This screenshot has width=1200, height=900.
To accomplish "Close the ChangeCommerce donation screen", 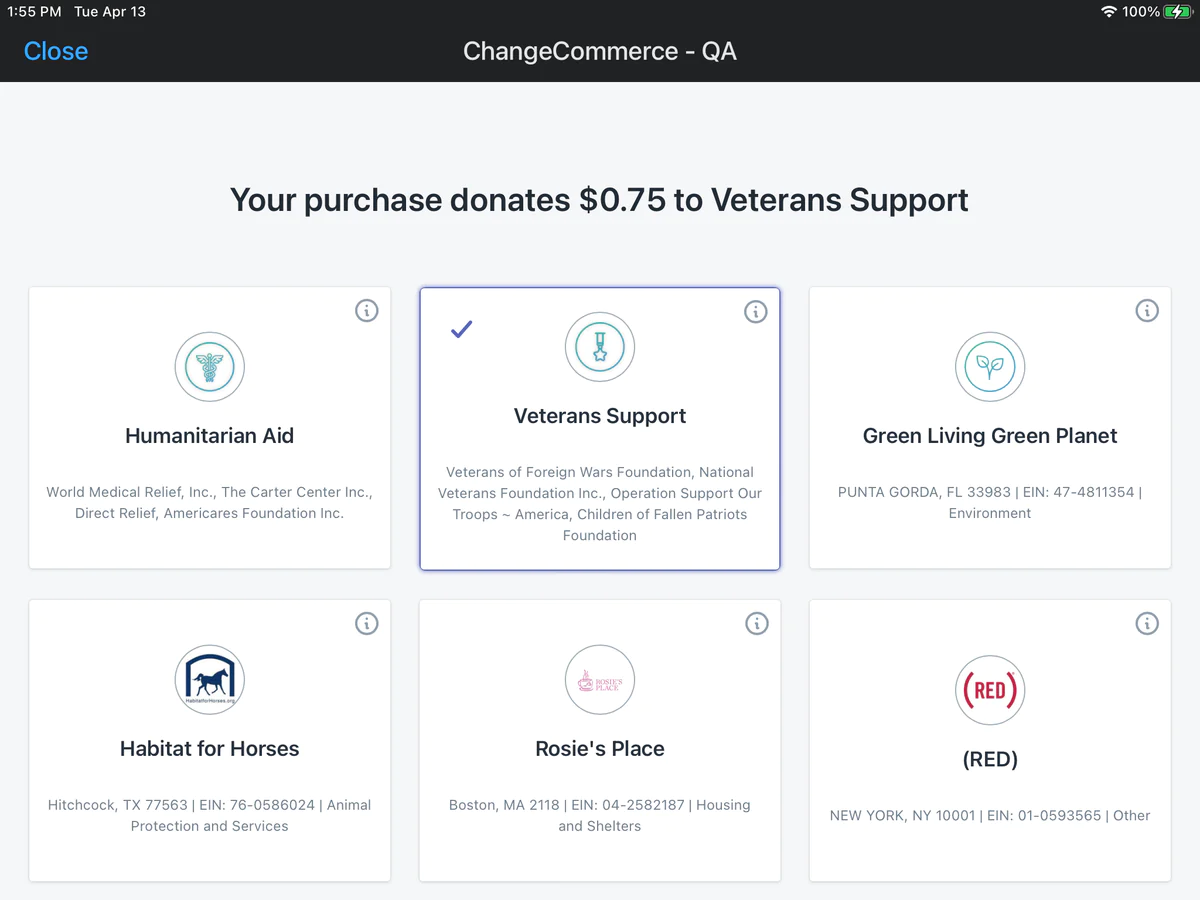I will (56, 51).
